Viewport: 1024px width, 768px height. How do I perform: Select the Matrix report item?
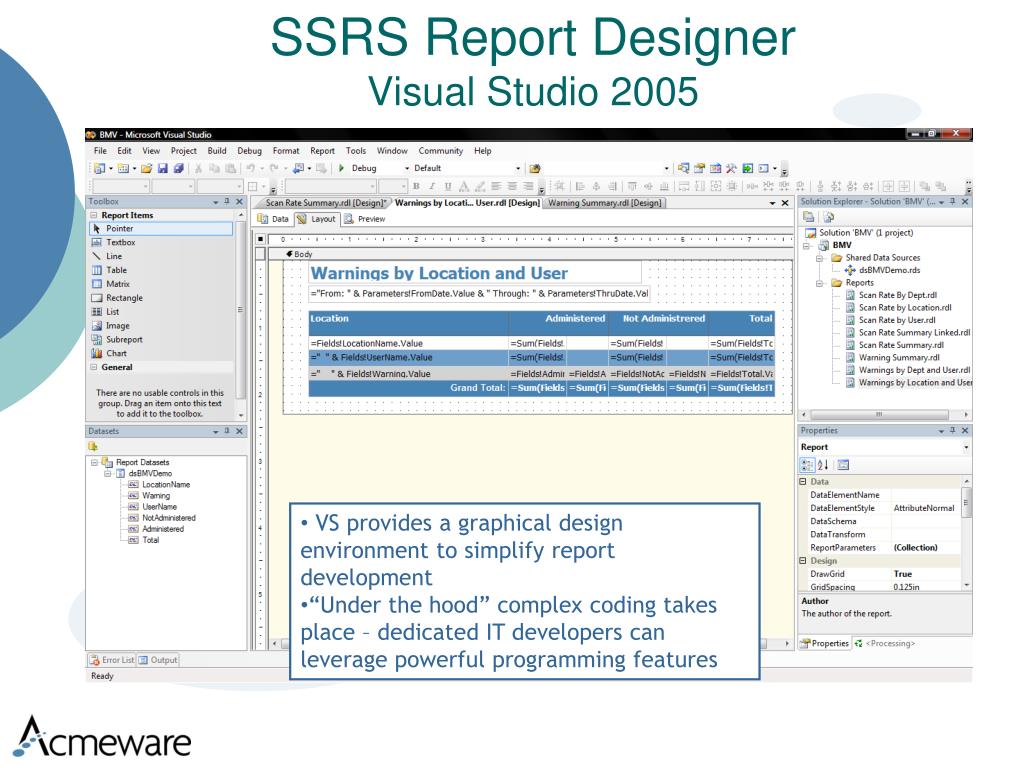(118, 284)
